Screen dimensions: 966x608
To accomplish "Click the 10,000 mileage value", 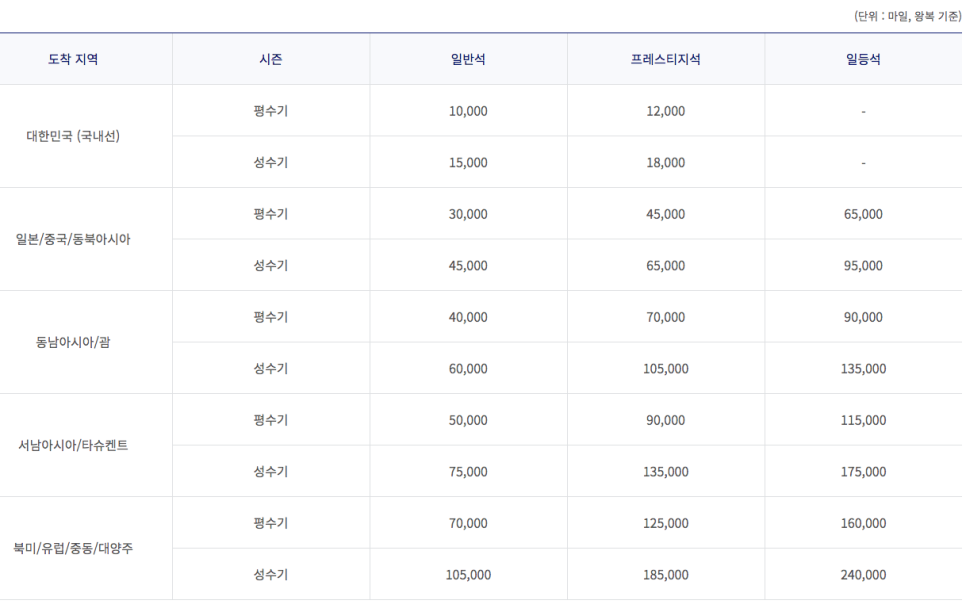I will 468,110.
